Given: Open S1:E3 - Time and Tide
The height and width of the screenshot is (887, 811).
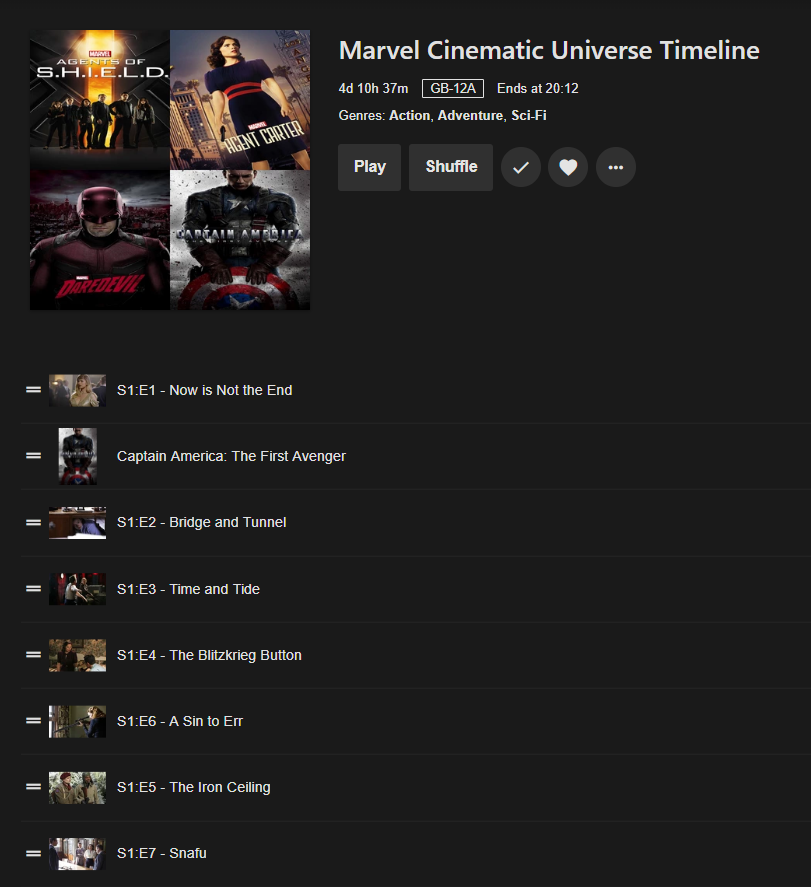Looking at the screenshot, I should click(188, 589).
